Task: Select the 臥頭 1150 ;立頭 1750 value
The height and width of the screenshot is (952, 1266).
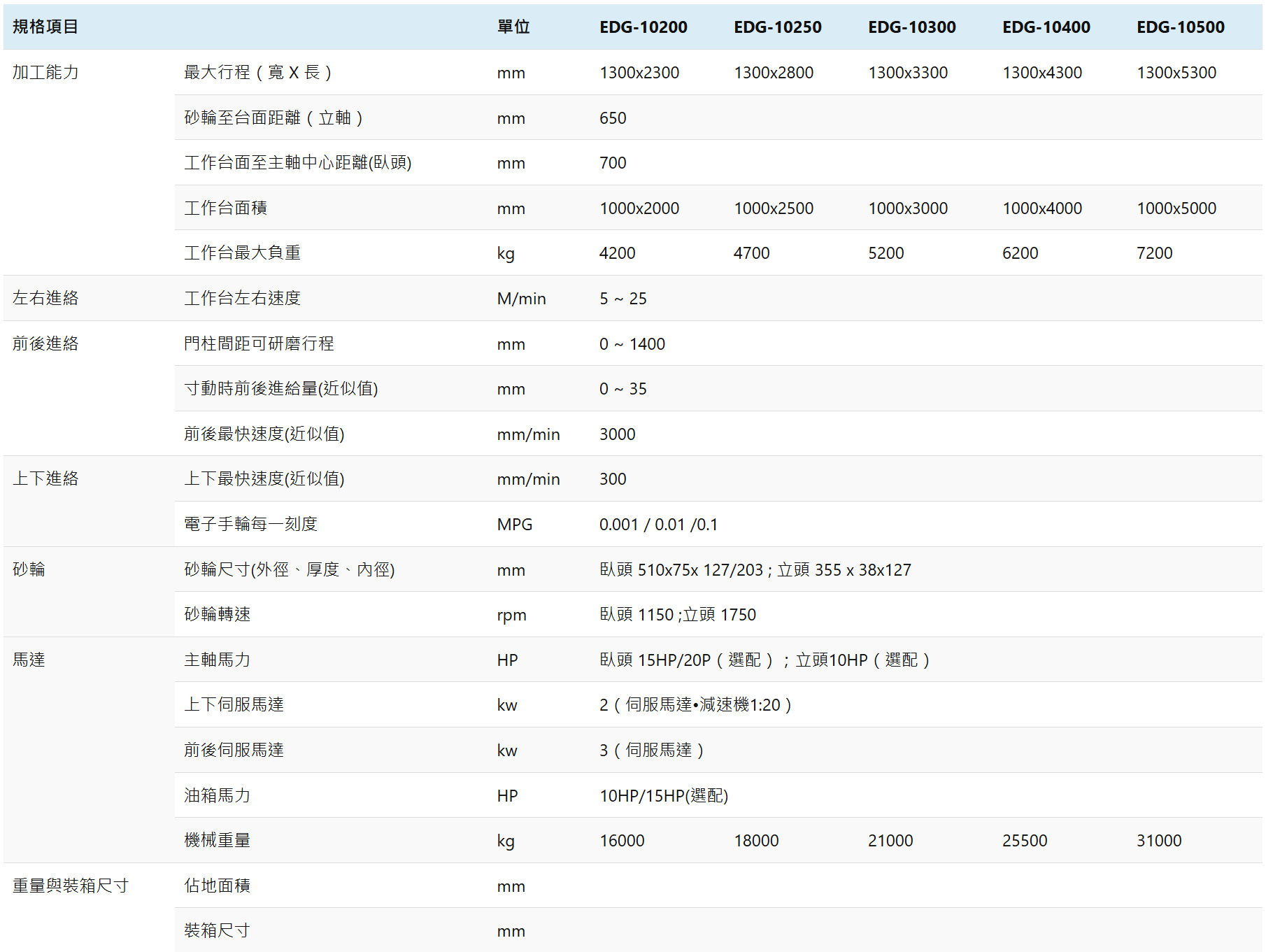Action: pyautogui.click(x=678, y=615)
